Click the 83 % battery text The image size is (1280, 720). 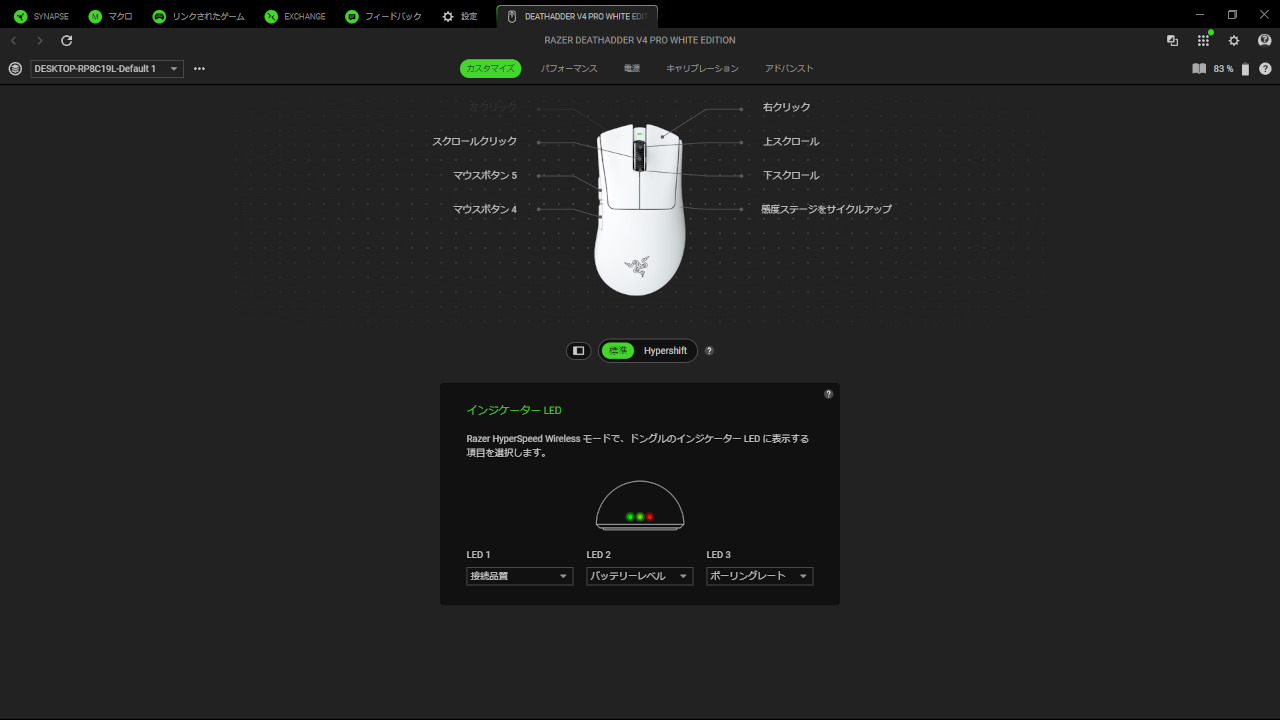click(1223, 69)
